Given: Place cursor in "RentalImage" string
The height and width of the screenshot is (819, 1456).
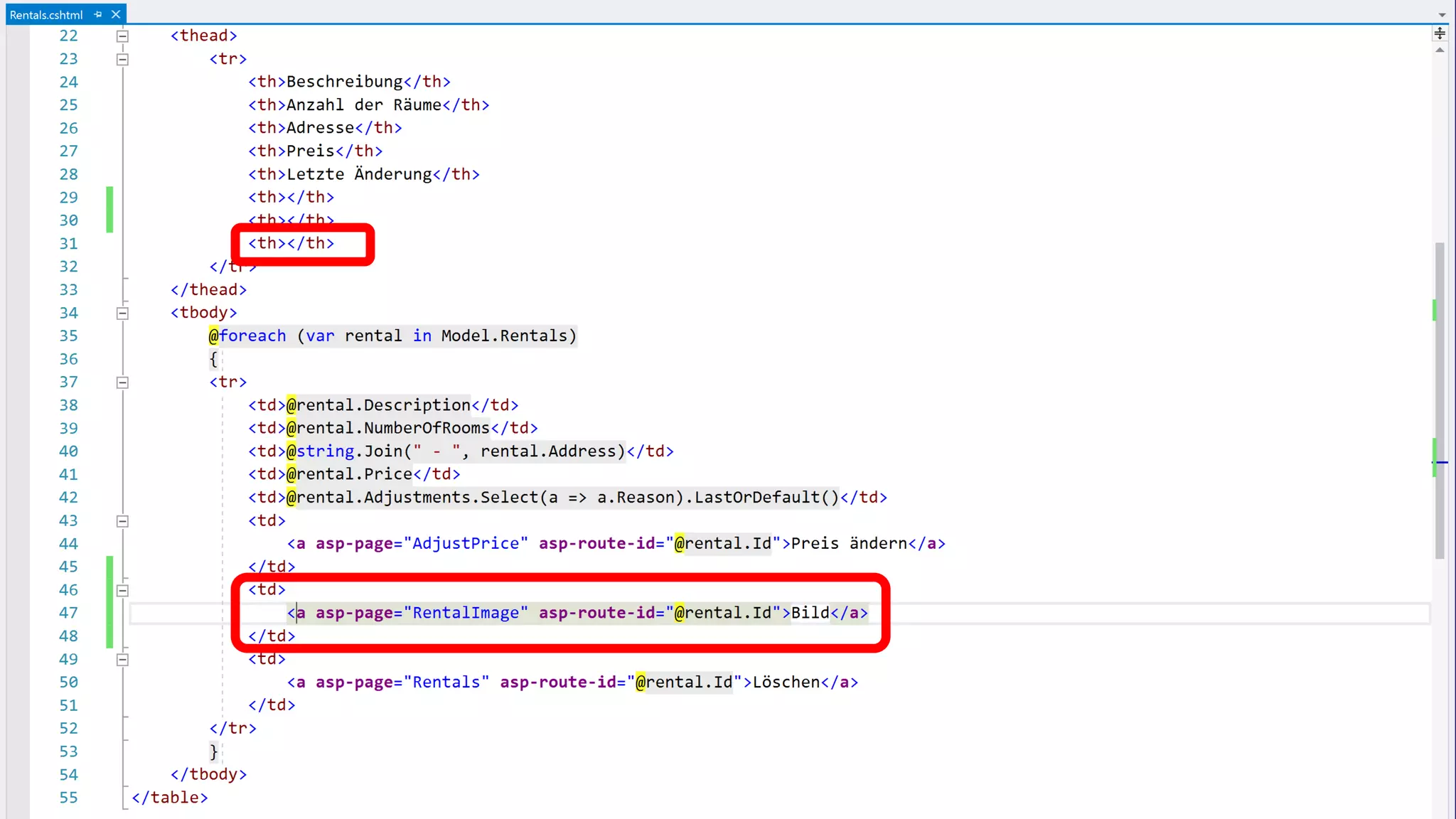Looking at the screenshot, I should pyautogui.click(x=466, y=613).
